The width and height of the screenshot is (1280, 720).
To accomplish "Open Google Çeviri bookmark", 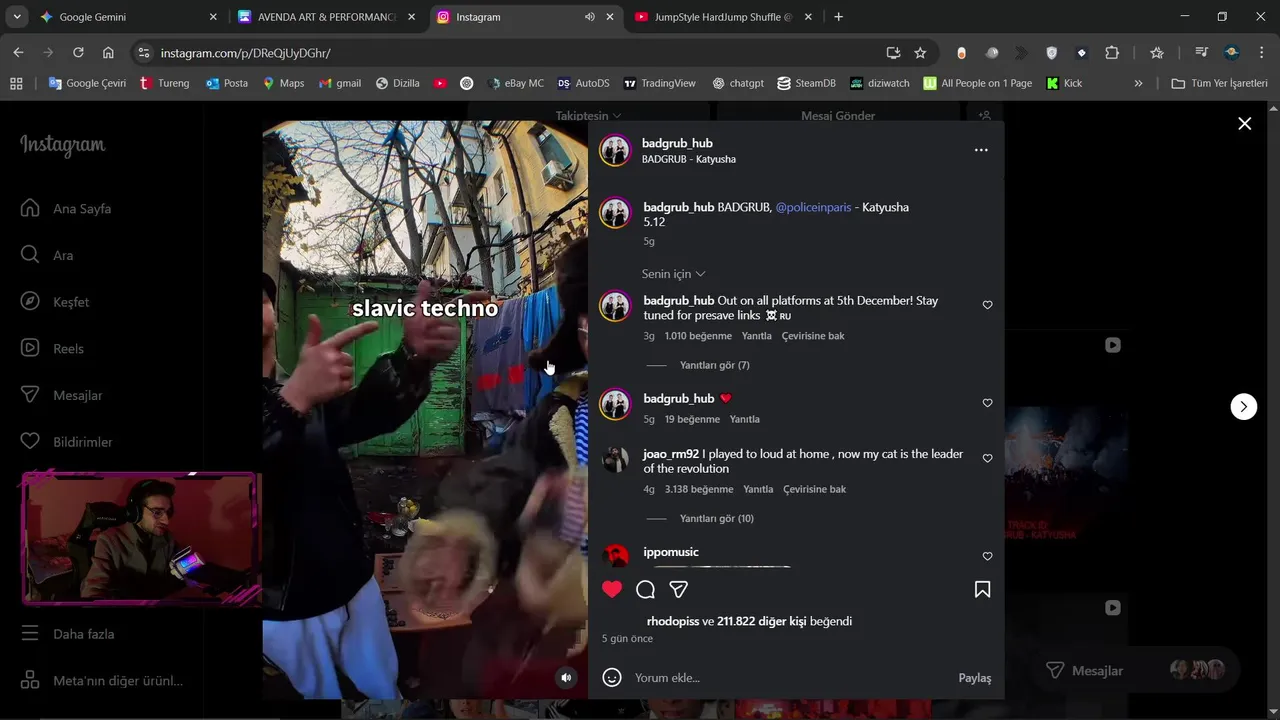I will [x=87, y=83].
